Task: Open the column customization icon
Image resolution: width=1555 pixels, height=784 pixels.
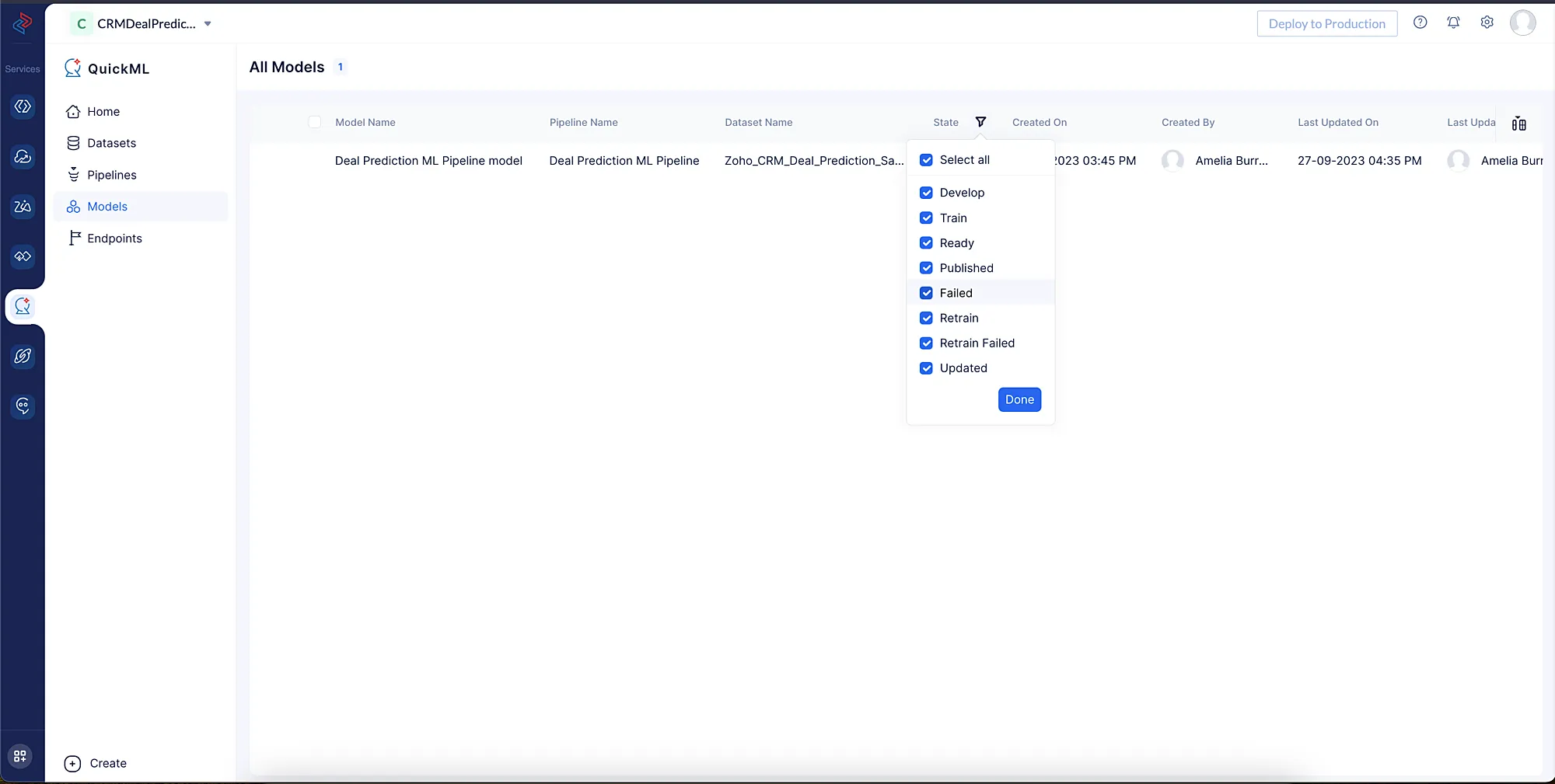Action: coord(1518,124)
